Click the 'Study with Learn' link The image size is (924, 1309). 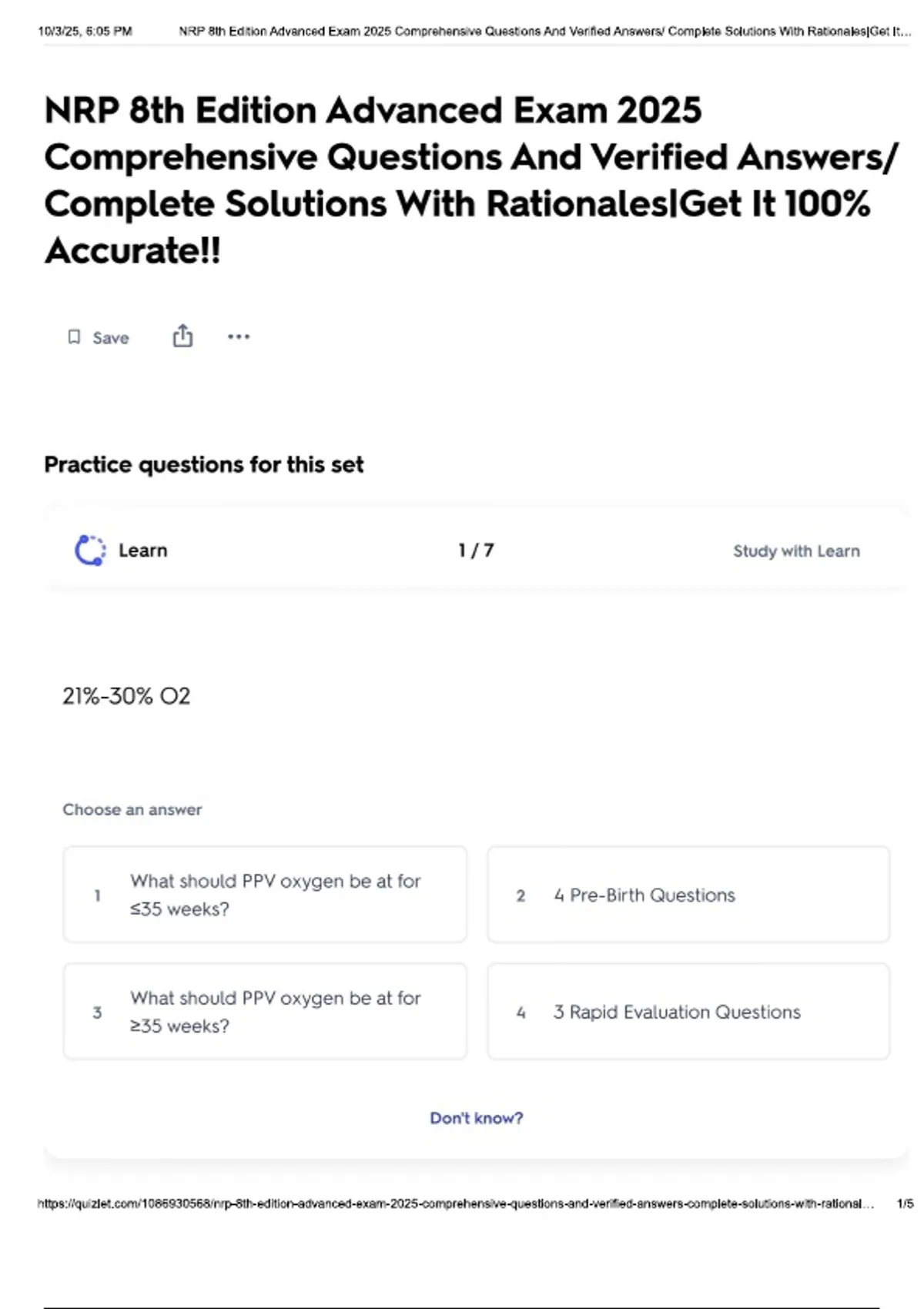(x=796, y=551)
